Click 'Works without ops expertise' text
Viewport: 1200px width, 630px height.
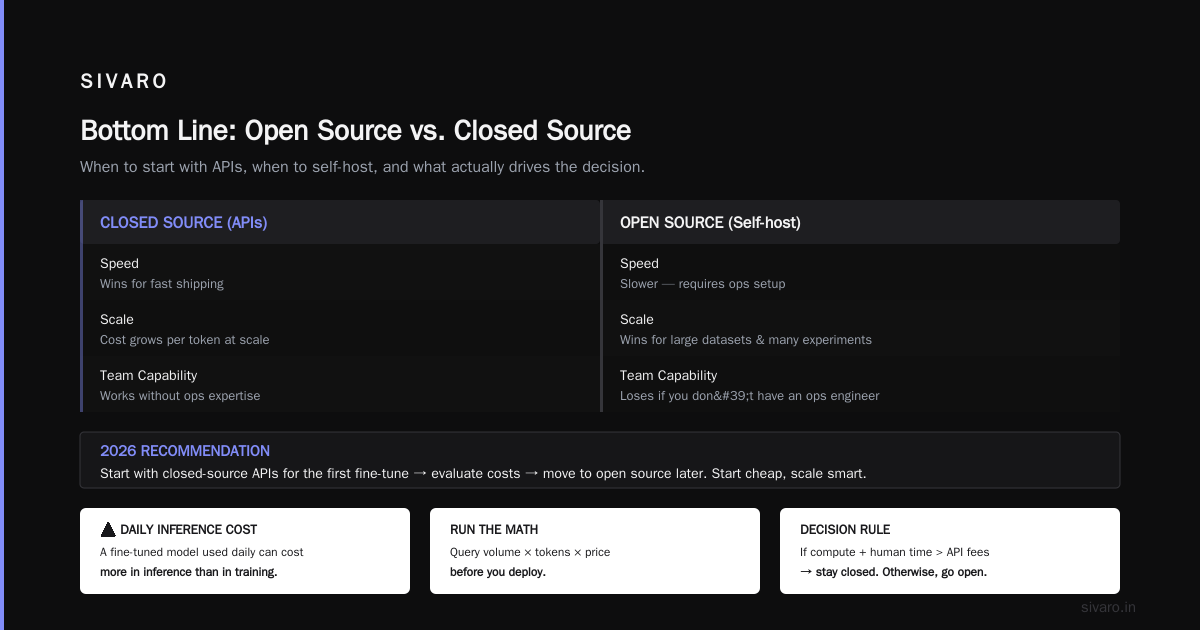[x=180, y=396]
